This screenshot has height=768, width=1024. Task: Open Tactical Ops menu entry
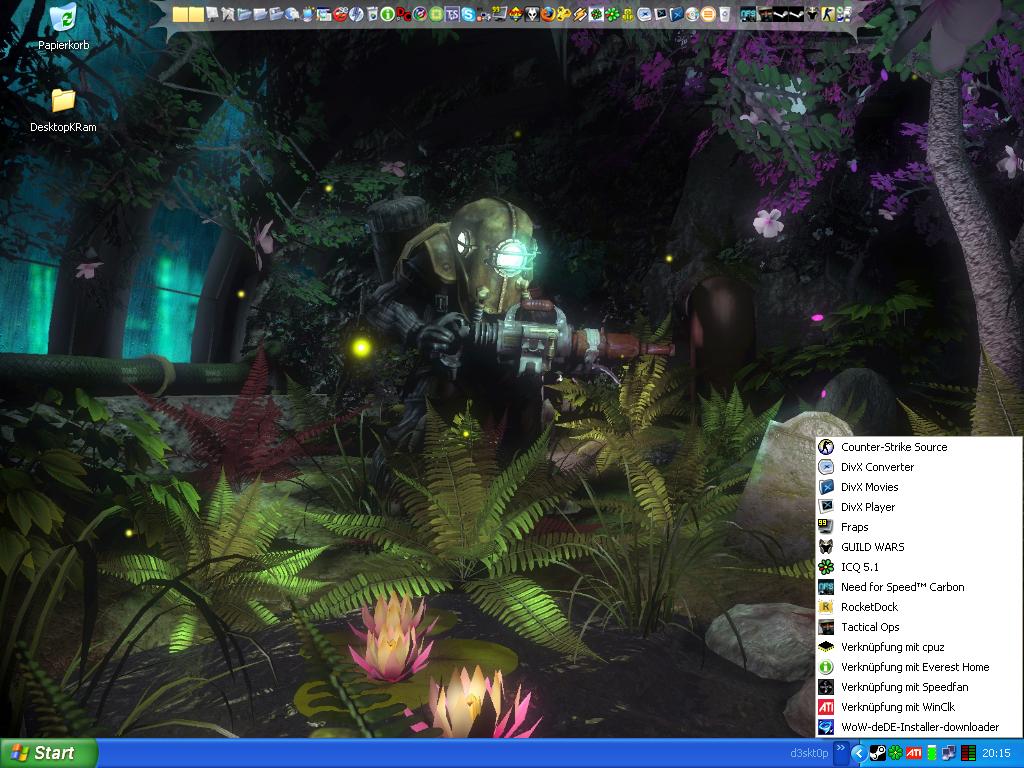[918, 627]
